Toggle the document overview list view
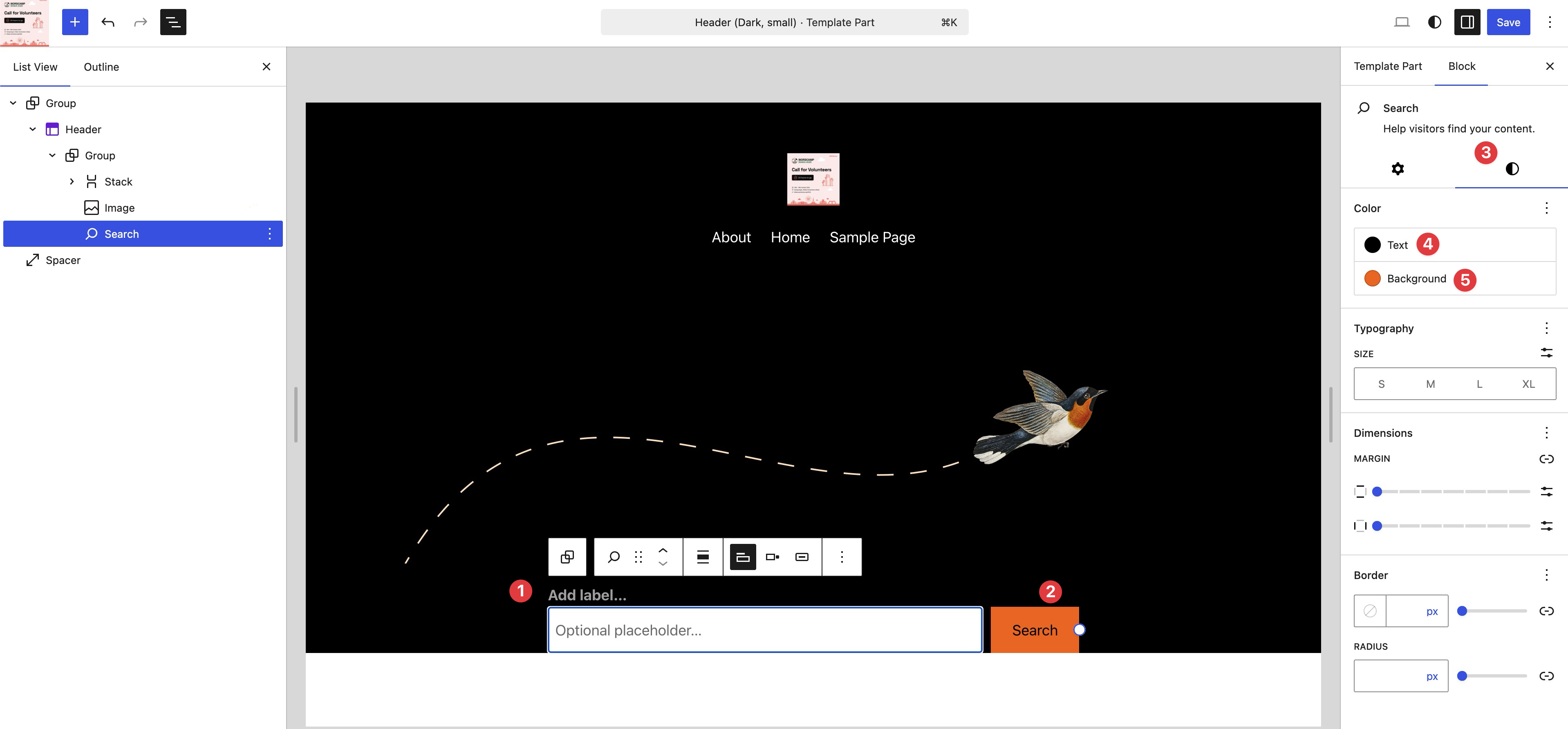The height and width of the screenshot is (729, 1568). (173, 22)
